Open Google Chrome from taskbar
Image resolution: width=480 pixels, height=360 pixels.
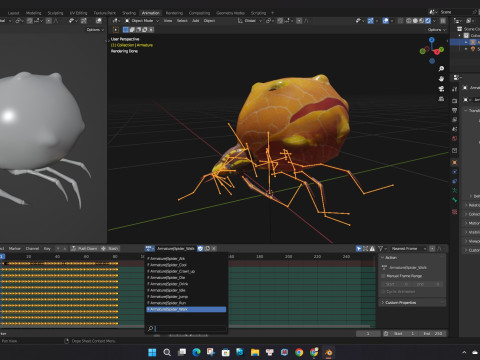point(299,352)
